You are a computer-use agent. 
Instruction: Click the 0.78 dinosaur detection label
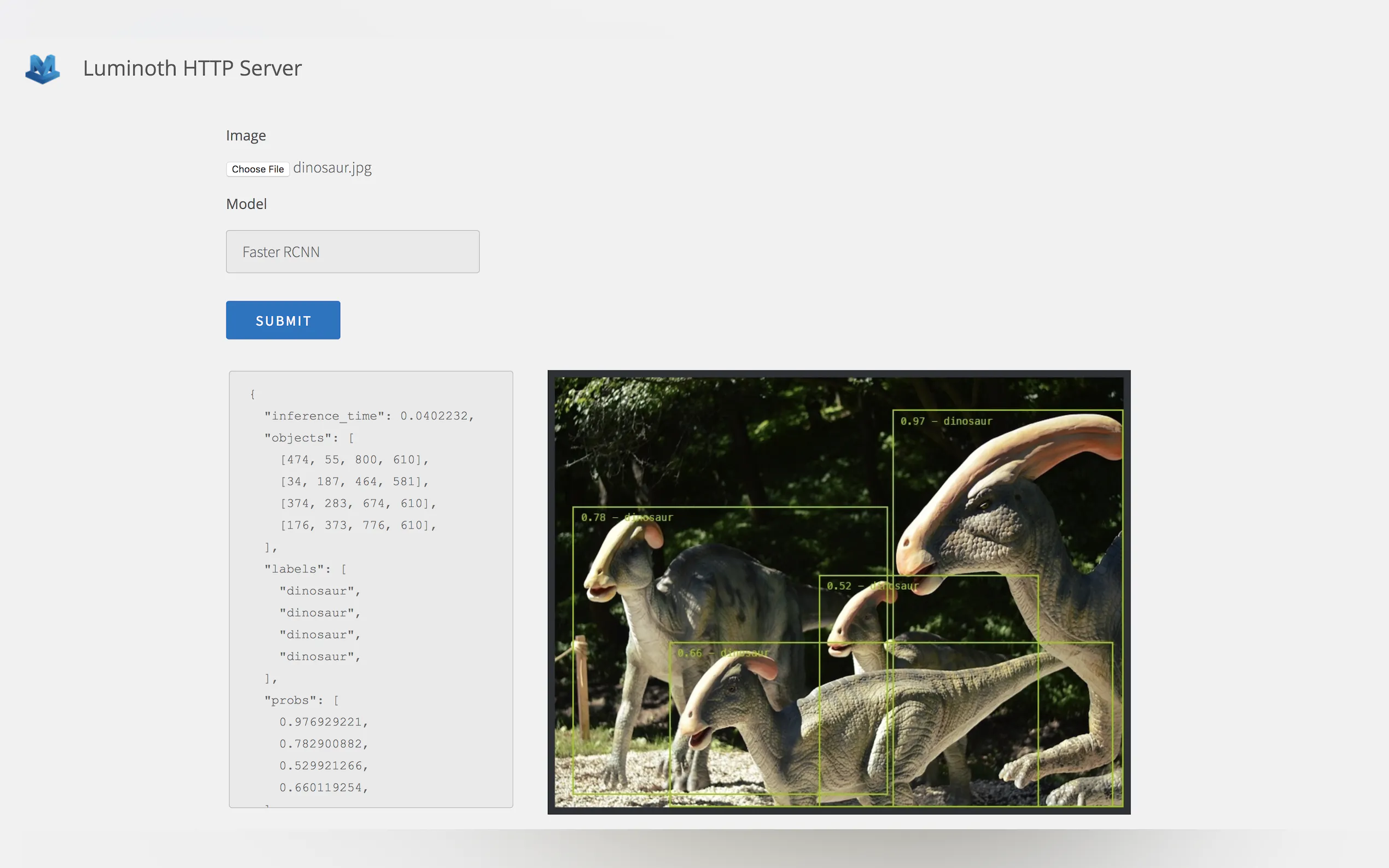626,517
